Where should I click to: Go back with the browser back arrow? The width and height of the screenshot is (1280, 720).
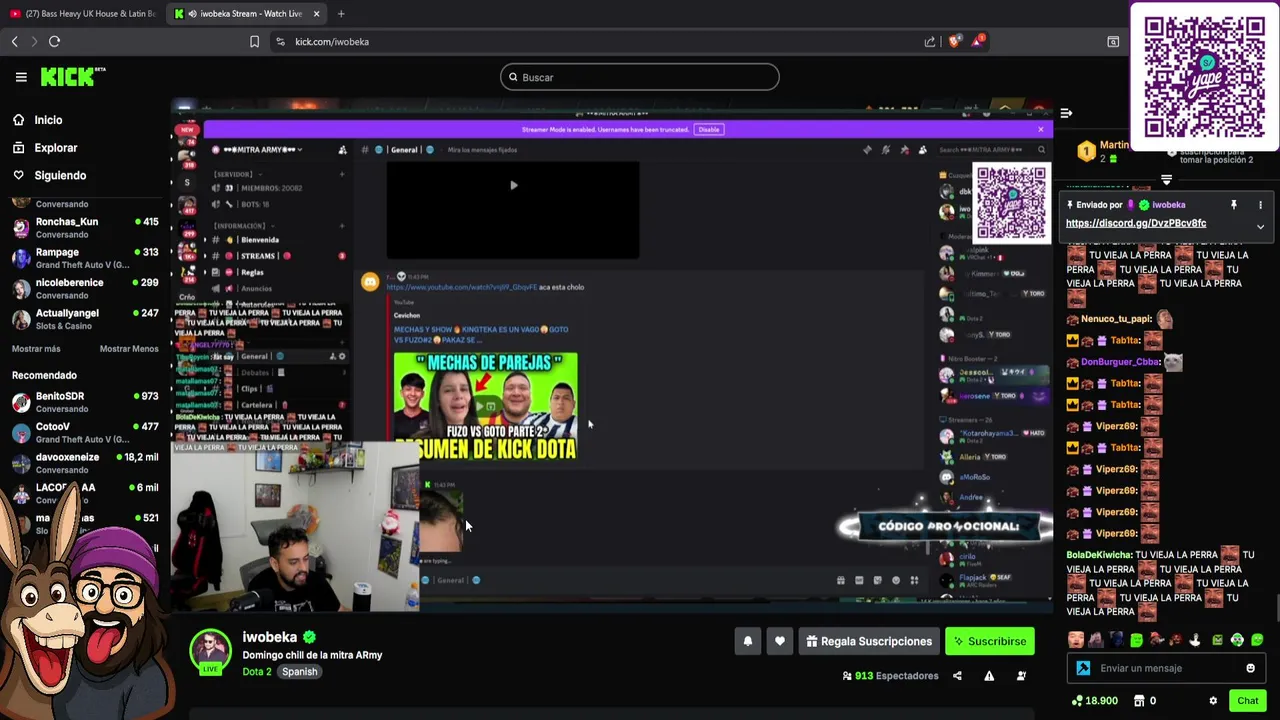[x=14, y=41]
